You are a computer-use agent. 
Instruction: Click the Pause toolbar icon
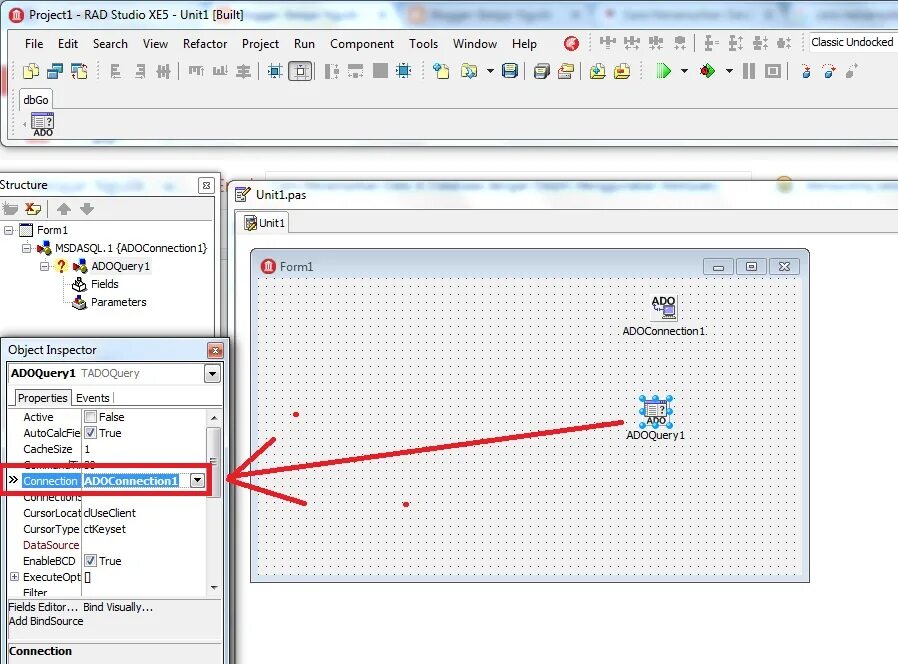749,71
